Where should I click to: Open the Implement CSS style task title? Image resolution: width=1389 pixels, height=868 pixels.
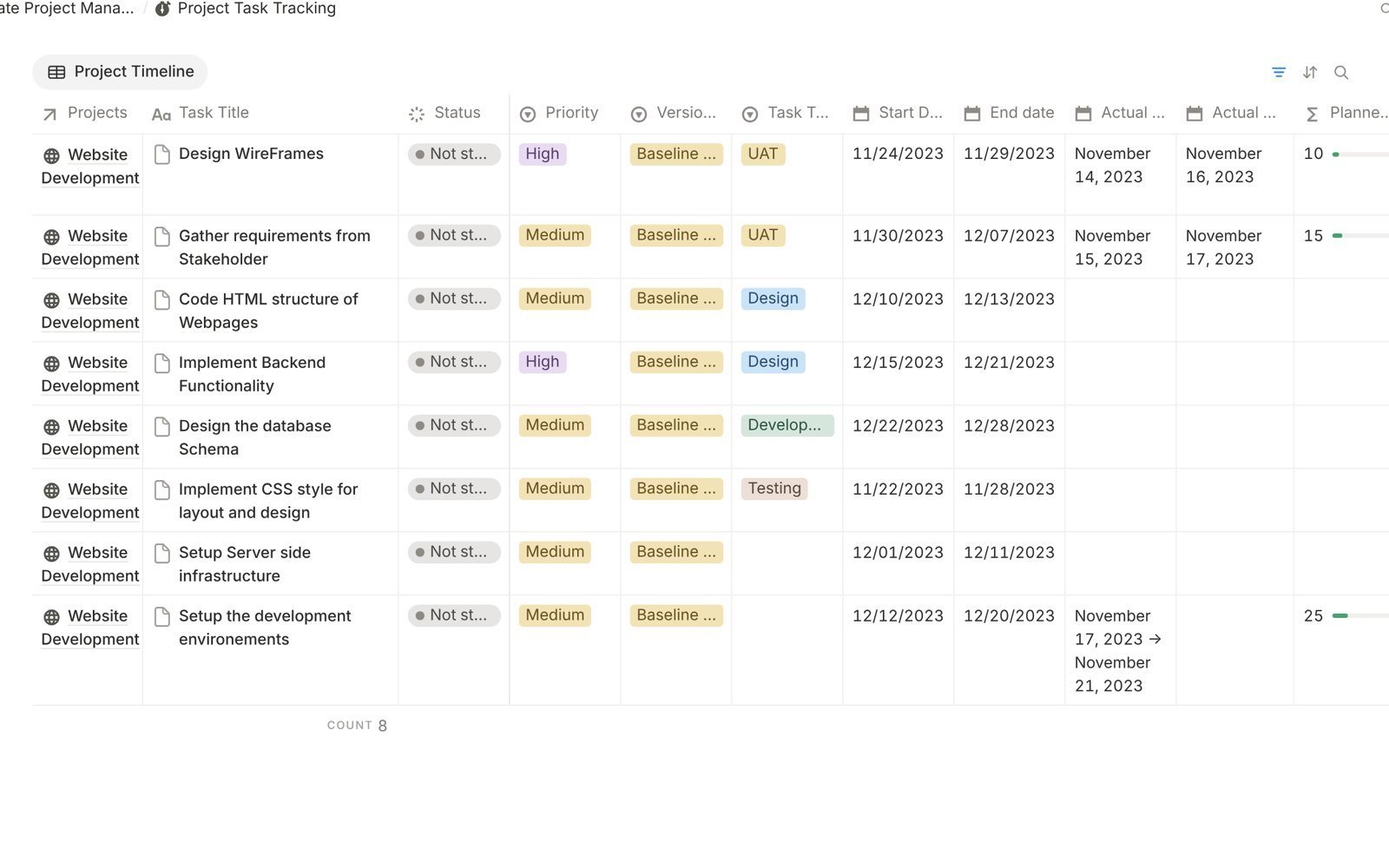click(268, 501)
